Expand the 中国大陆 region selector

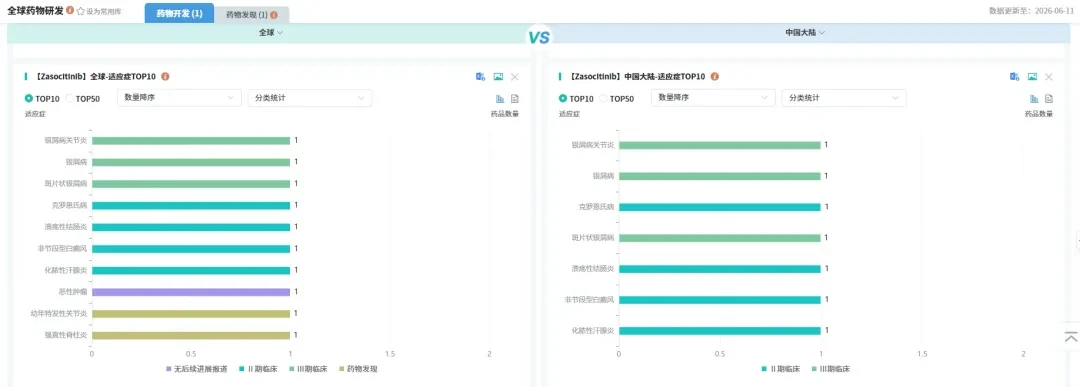[x=805, y=32]
